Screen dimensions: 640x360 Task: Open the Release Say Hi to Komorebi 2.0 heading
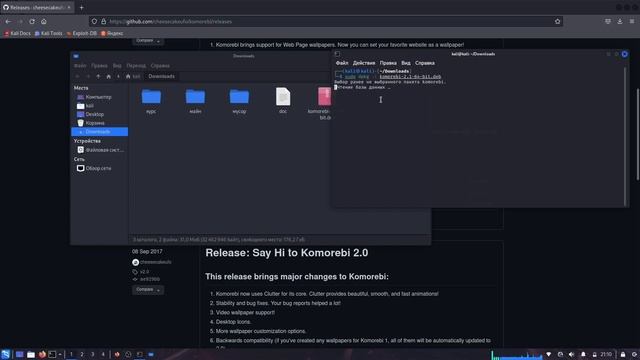[x=287, y=253]
